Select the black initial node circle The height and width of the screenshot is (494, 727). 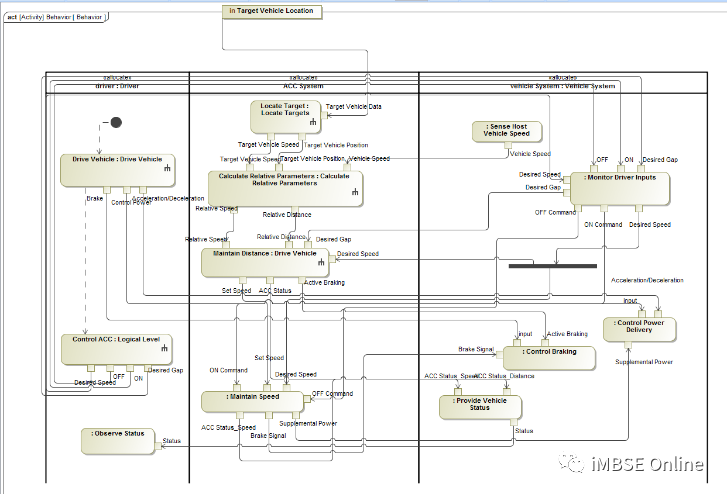(116, 122)
